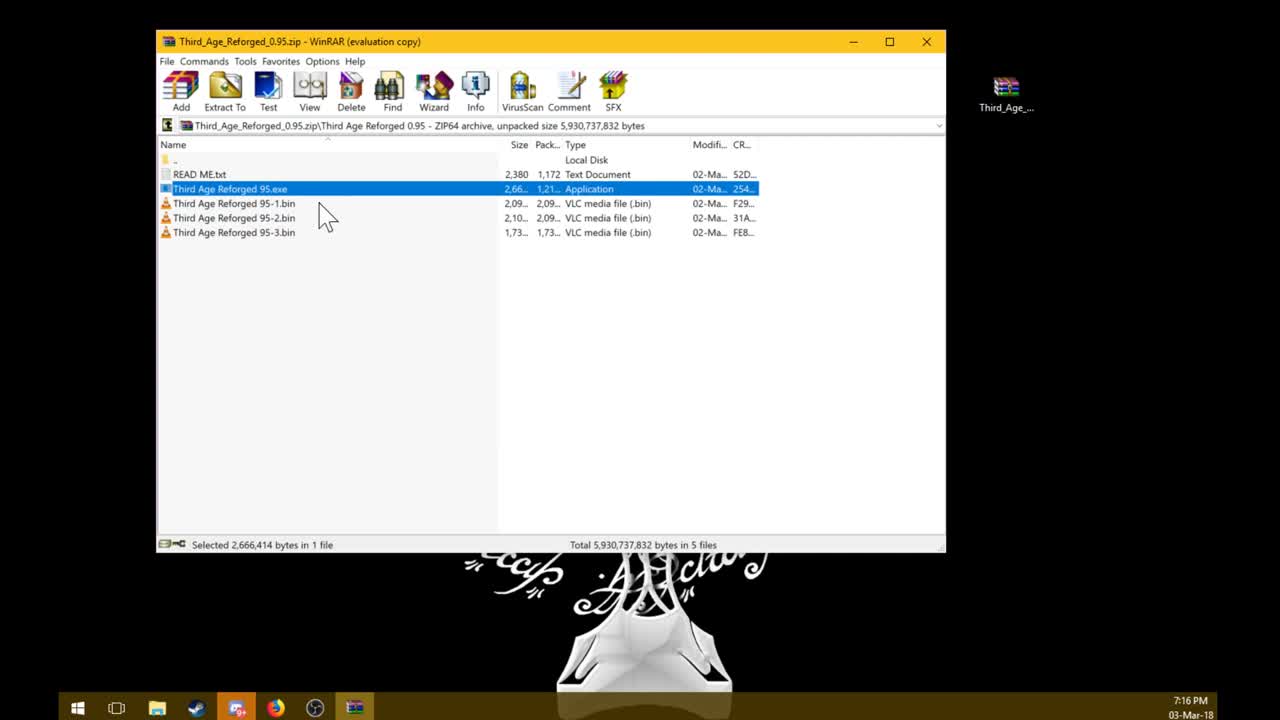Launch the Wizard tool
1280x720 pixels.
[434, 90]
